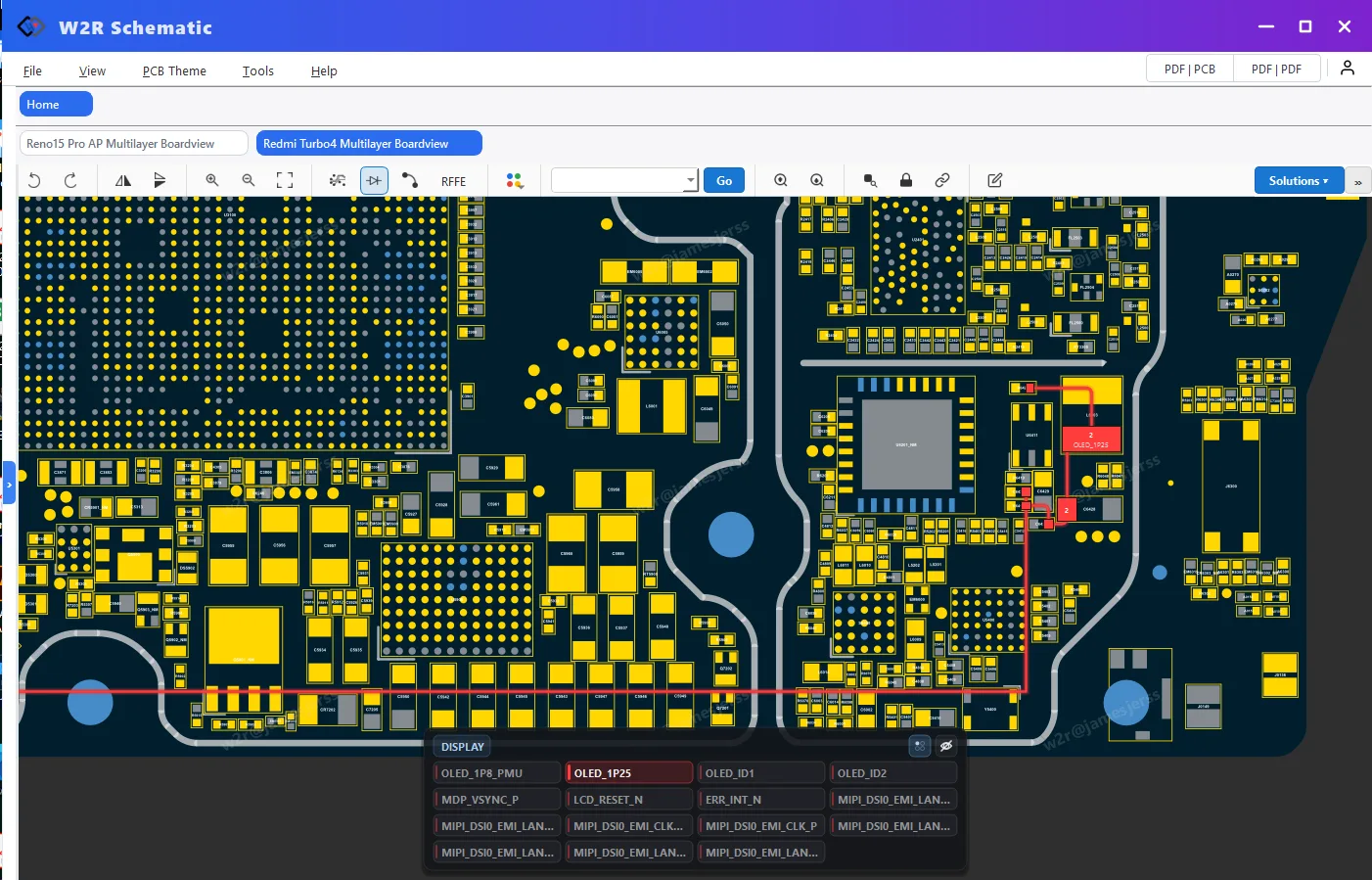Toggle the grid layout icon in DISPLAY panel

(920, 746)
